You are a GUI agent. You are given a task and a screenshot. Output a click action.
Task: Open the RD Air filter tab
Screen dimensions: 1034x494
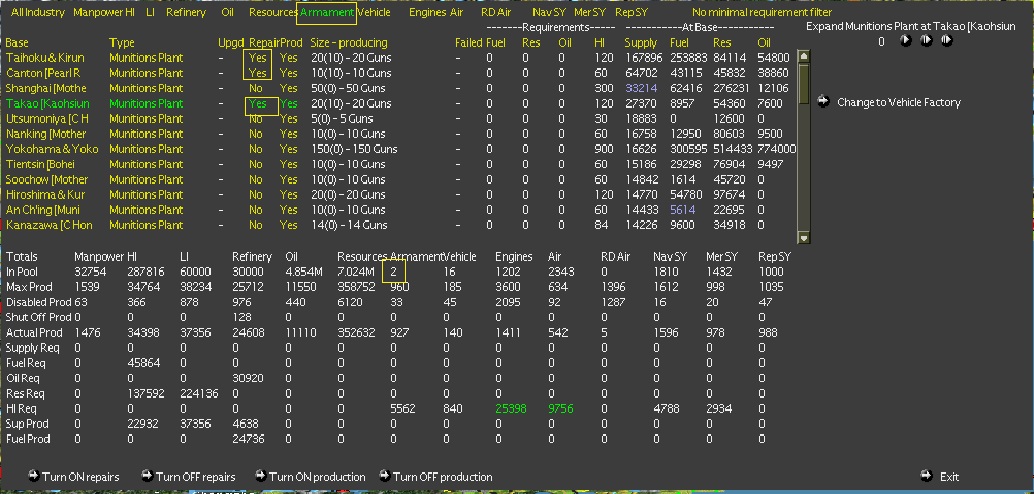click(x=496, y=13)
